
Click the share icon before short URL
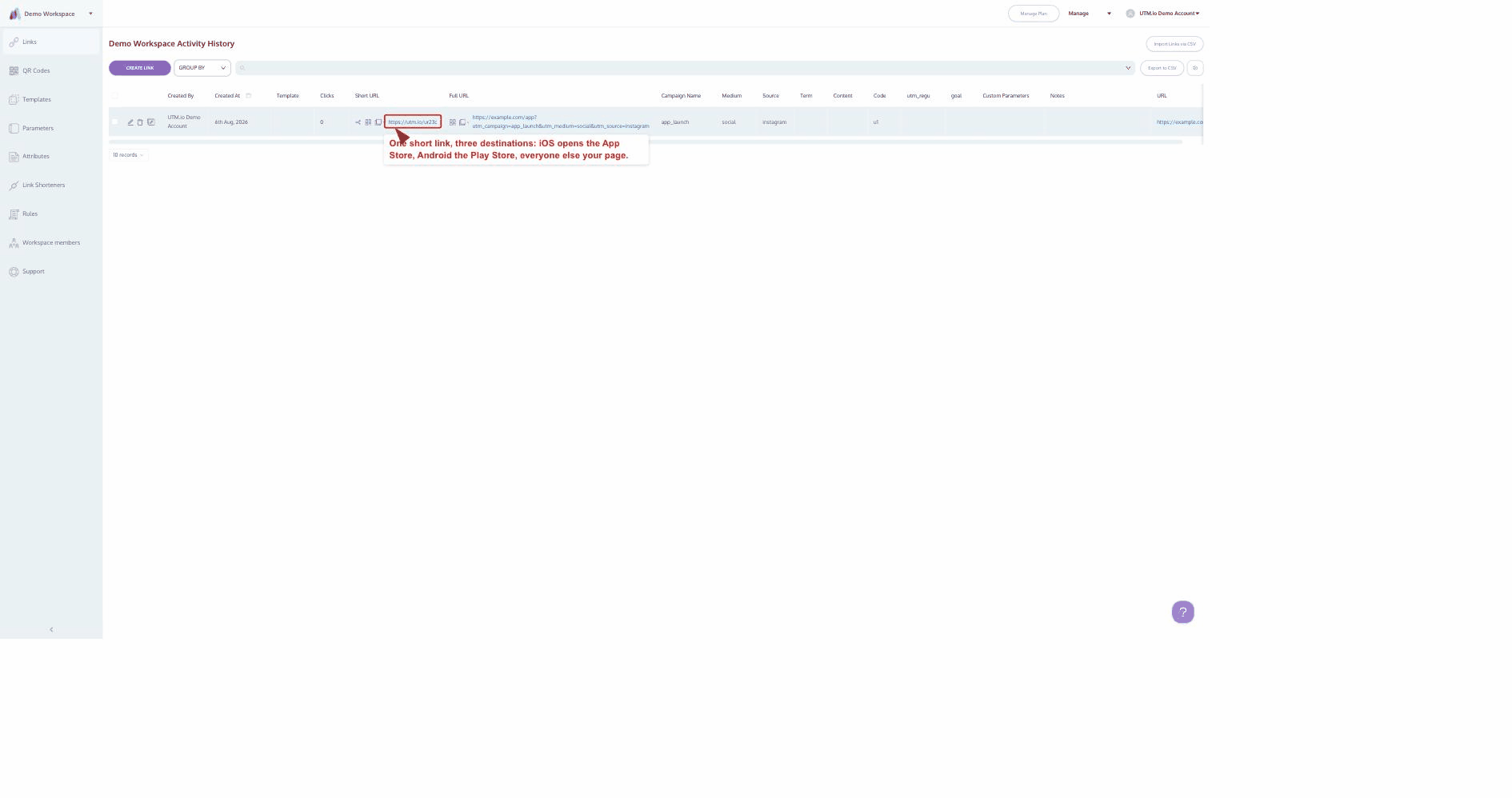pos(358,122)
